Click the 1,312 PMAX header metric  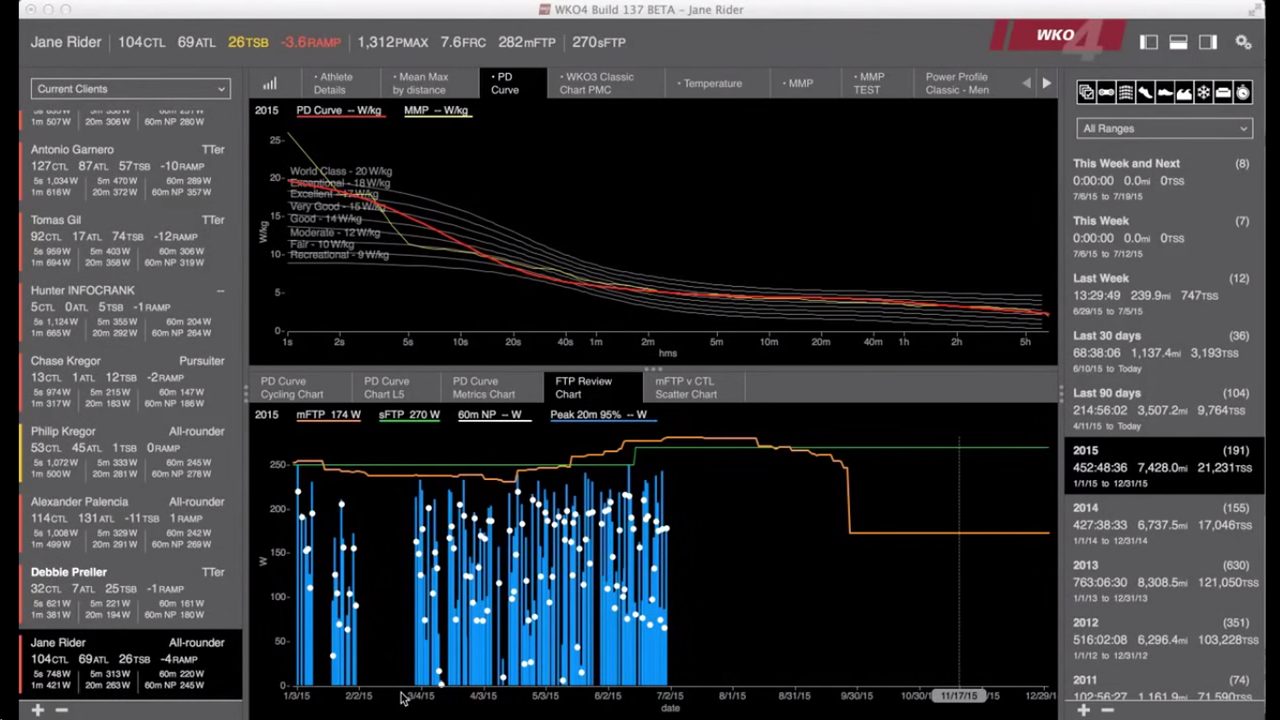point(392,42)
